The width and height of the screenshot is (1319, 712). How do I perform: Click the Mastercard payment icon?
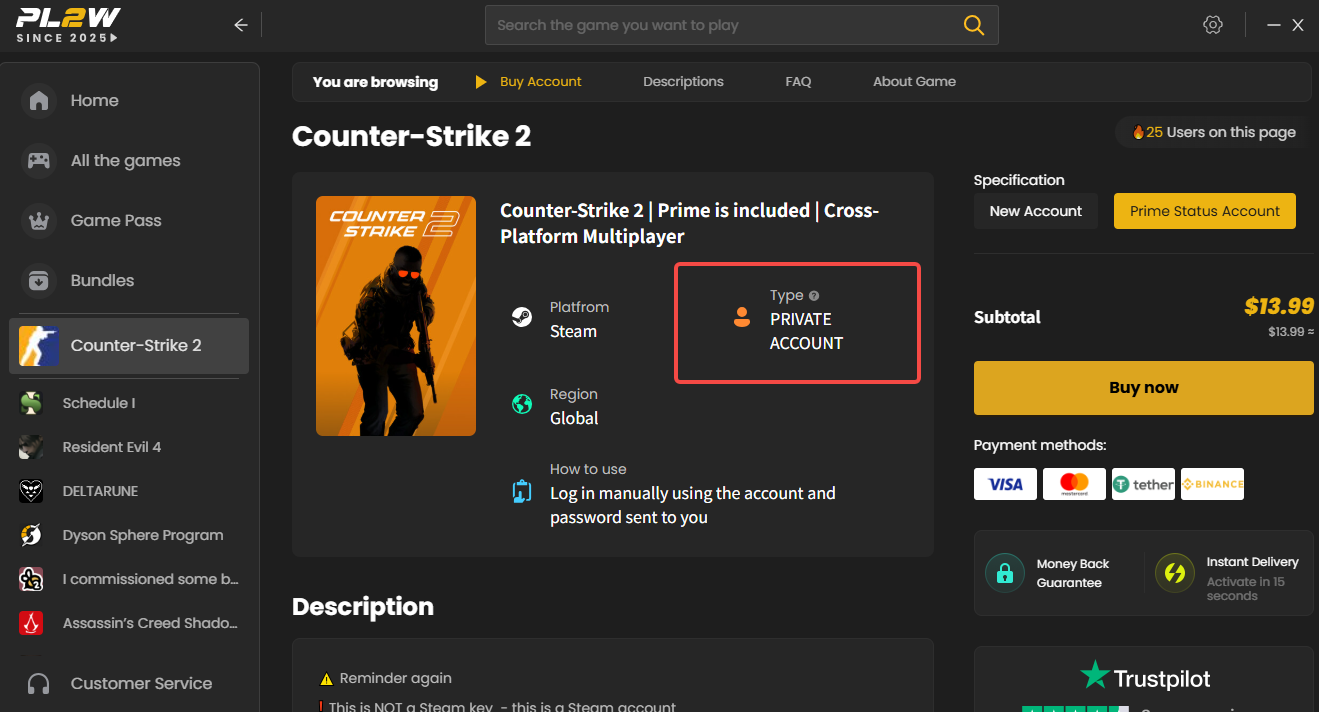(x=1074, y=484)
